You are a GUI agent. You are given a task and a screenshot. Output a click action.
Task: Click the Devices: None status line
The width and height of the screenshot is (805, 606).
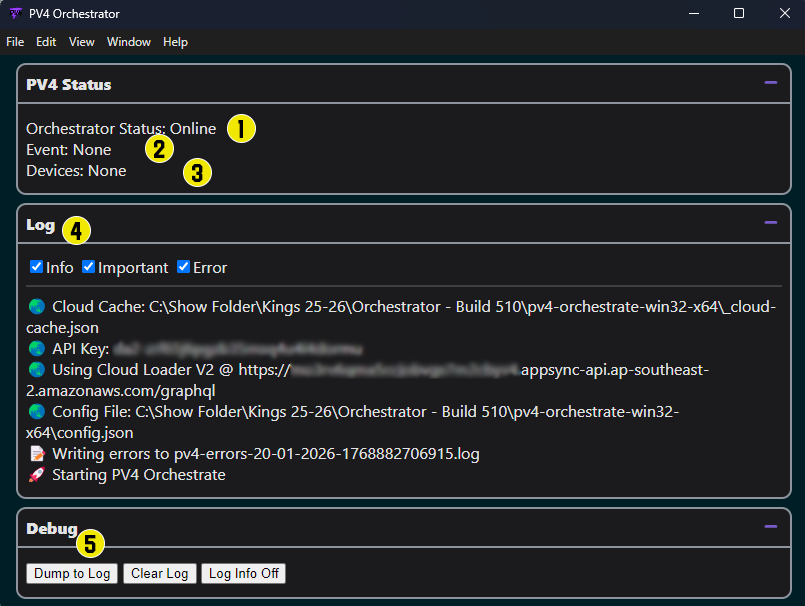(x=76, y=171)
